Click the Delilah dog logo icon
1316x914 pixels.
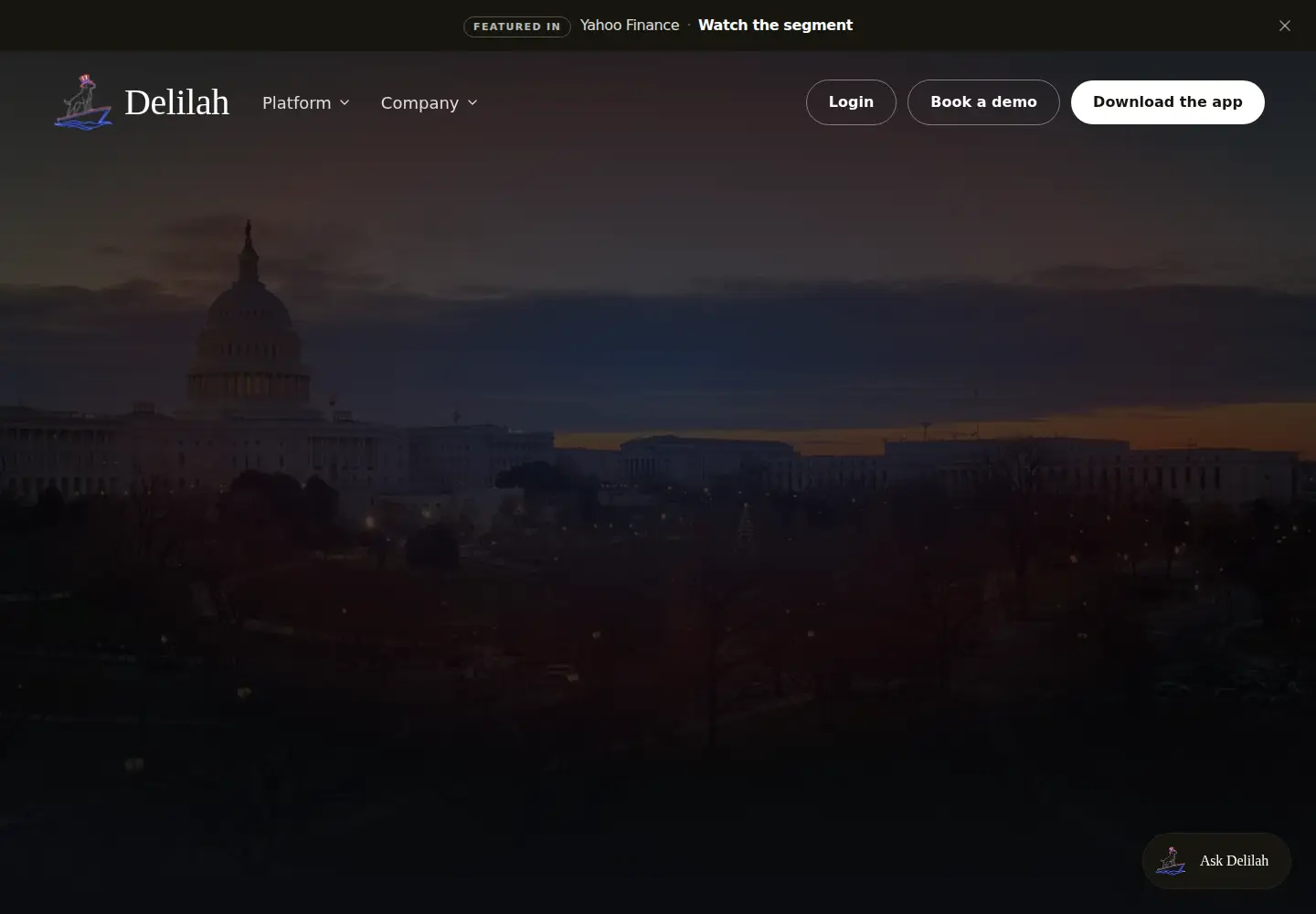(83, 101)
